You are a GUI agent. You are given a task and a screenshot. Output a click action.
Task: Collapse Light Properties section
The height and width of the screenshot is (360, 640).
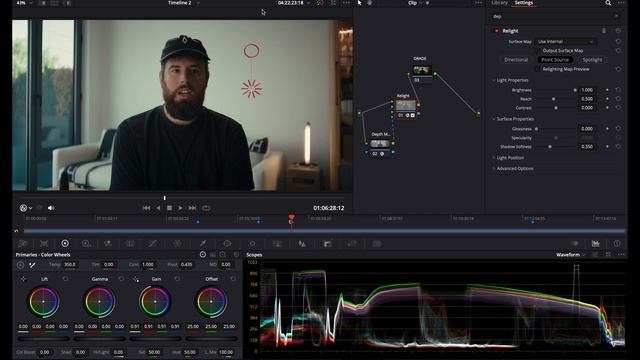(x=493, y=80)
